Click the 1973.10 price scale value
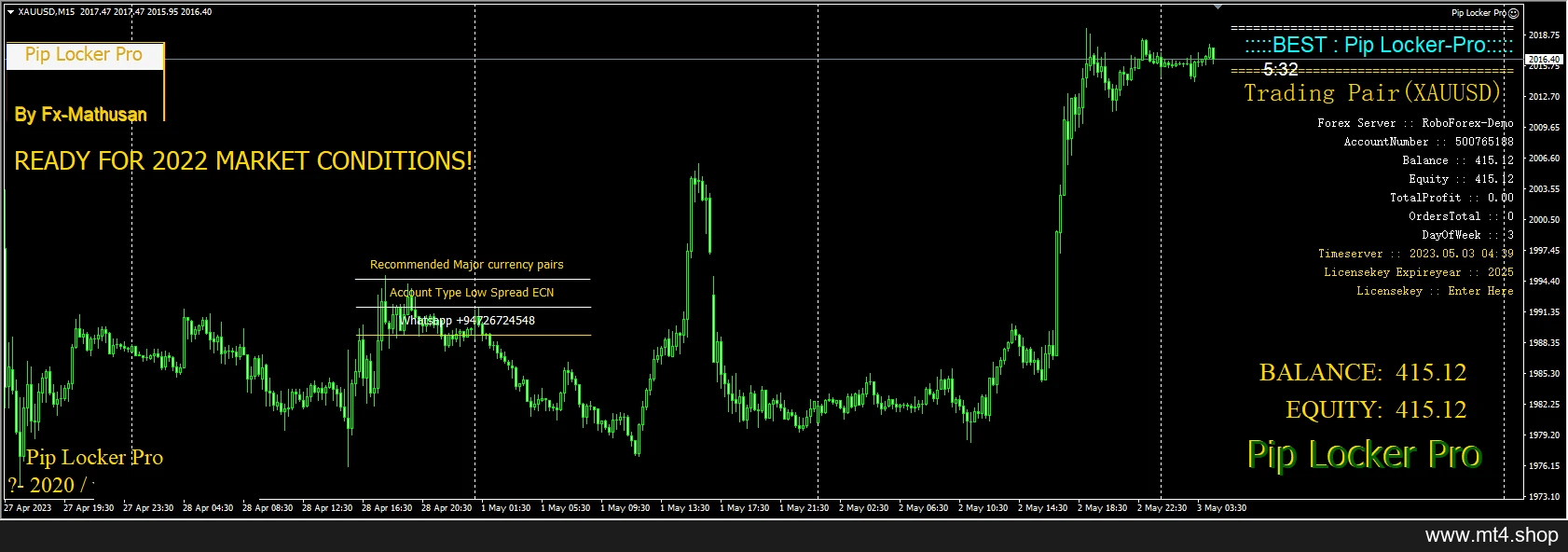 [1544, 497]
